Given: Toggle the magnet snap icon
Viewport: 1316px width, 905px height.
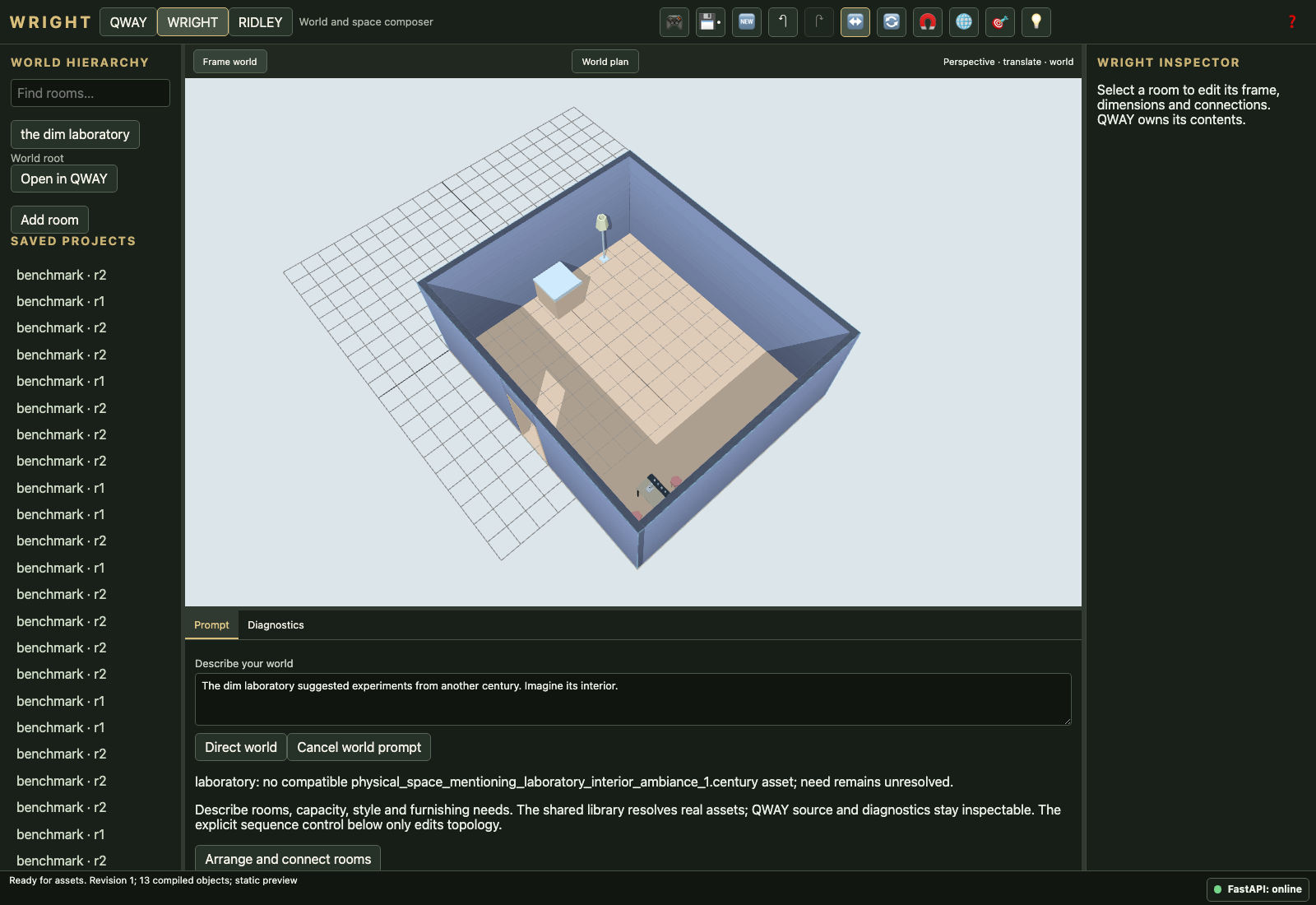Looking at the screenshot, I should (x=928, y=22).
